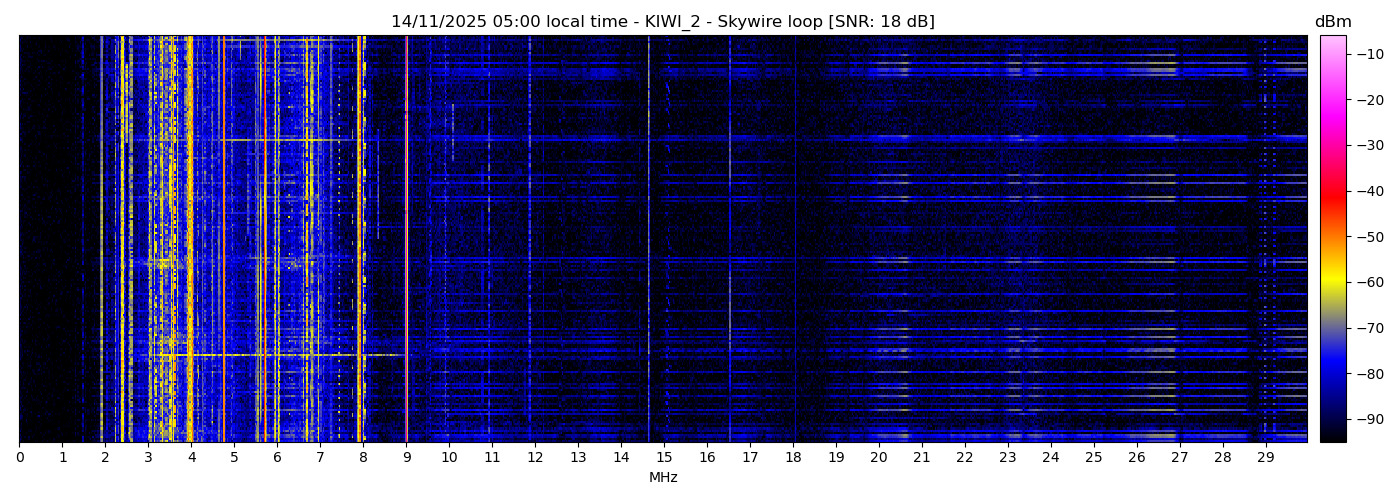Click the 5 MHz tick label

(x=234, y=458)
